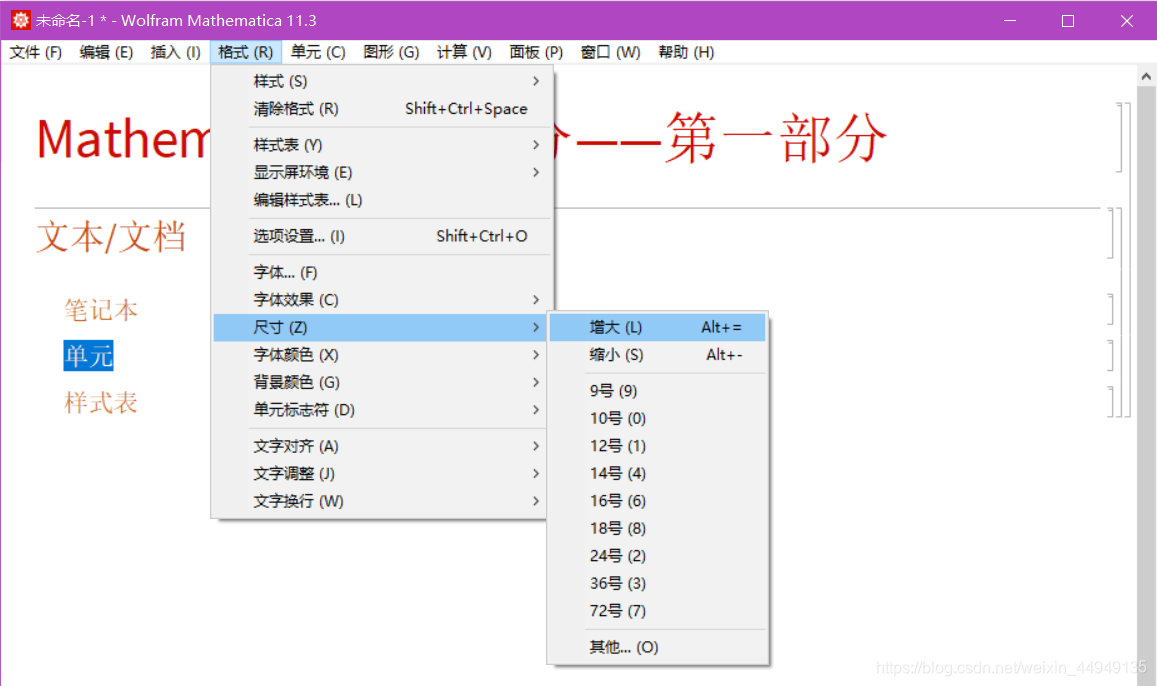Set font size to 10号
Screen dimensions: 1157x686
point(657,418)
